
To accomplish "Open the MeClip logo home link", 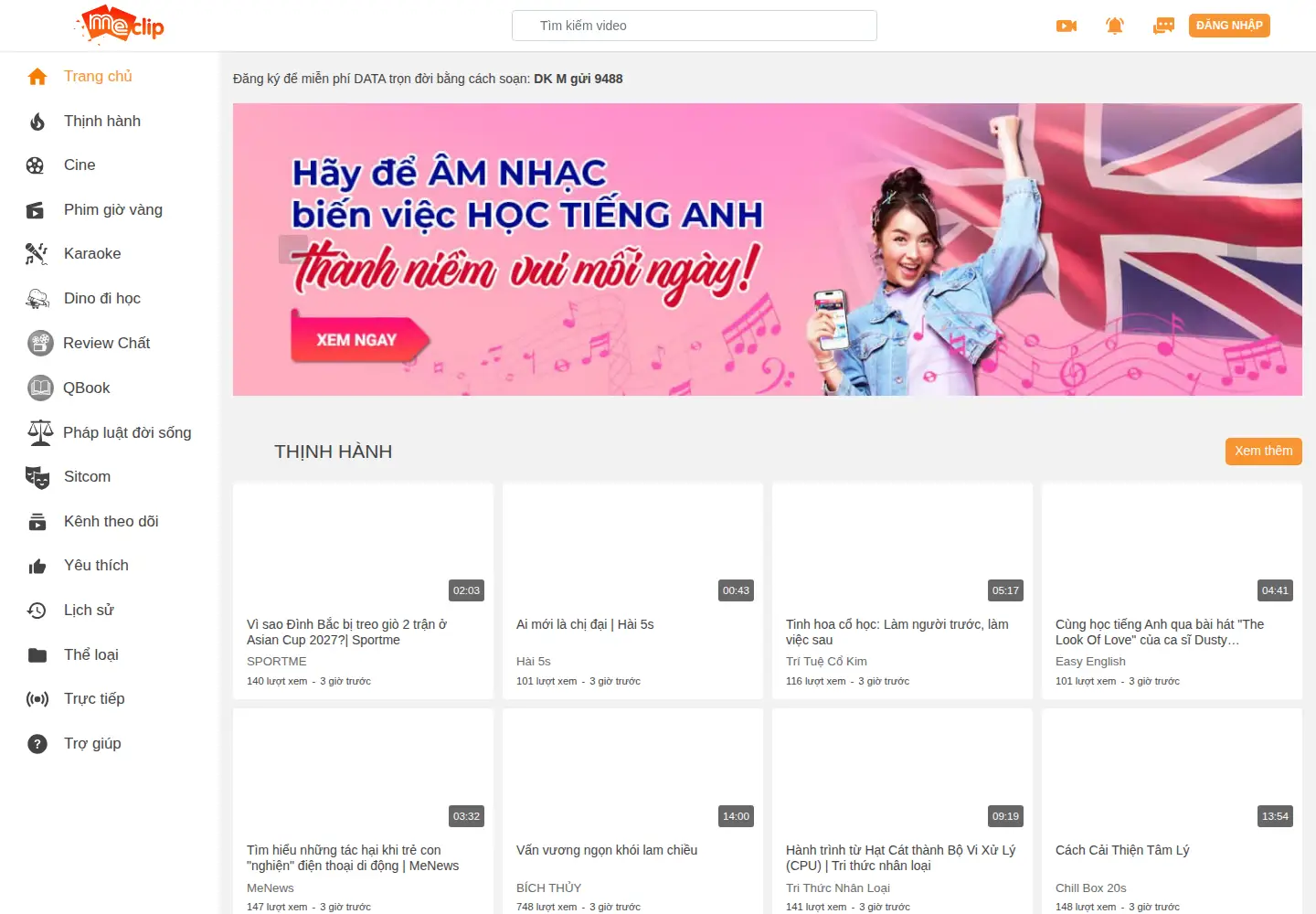I will (x=120, y=25).
